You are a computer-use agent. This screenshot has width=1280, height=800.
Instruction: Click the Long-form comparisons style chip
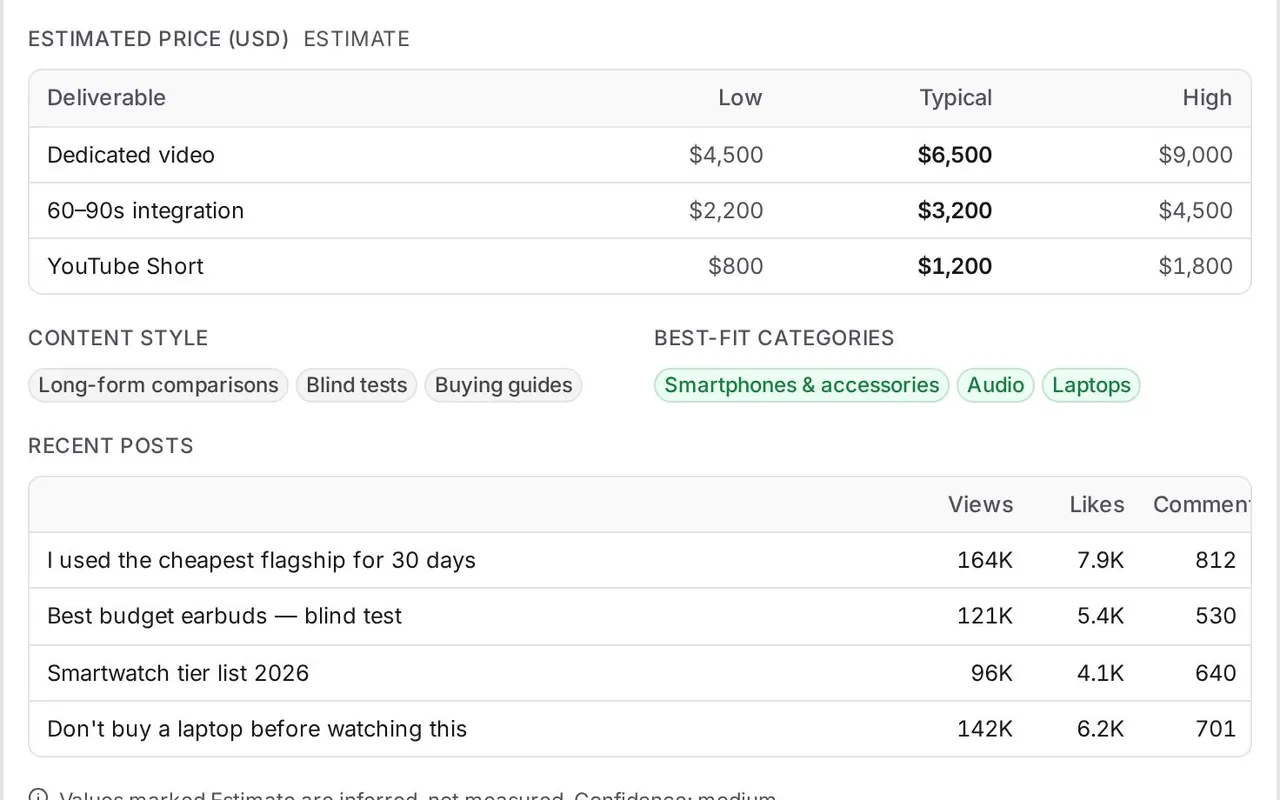tap(158, 385)
